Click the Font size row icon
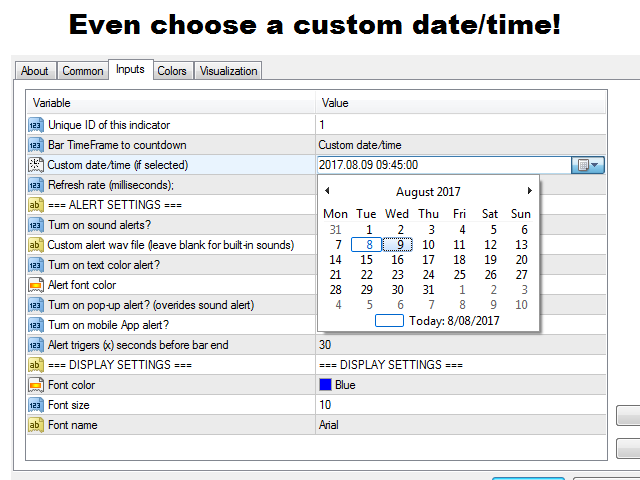The height and width of the screenshot is (480, 640). [36, 405]
